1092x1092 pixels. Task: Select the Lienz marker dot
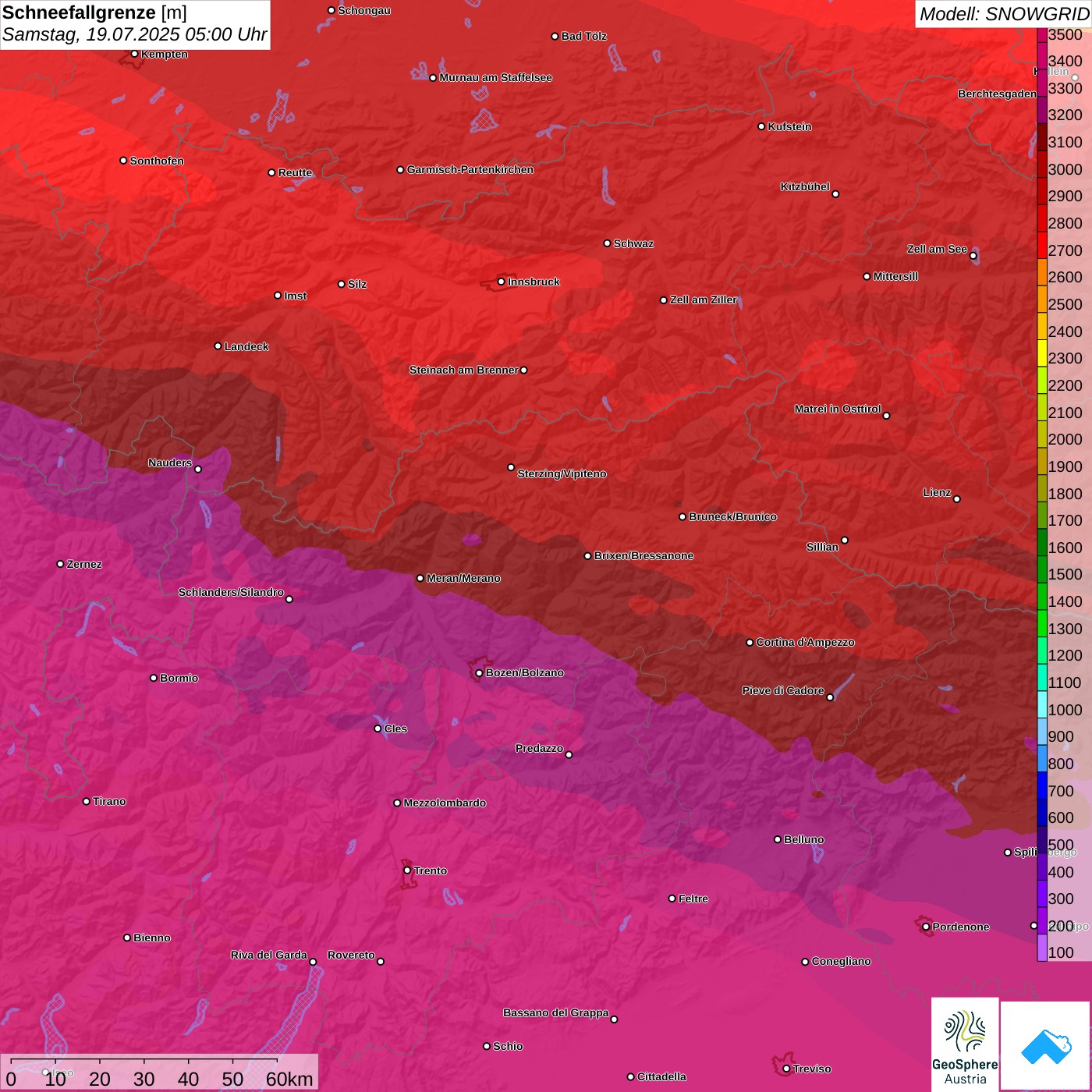point(957,499)
